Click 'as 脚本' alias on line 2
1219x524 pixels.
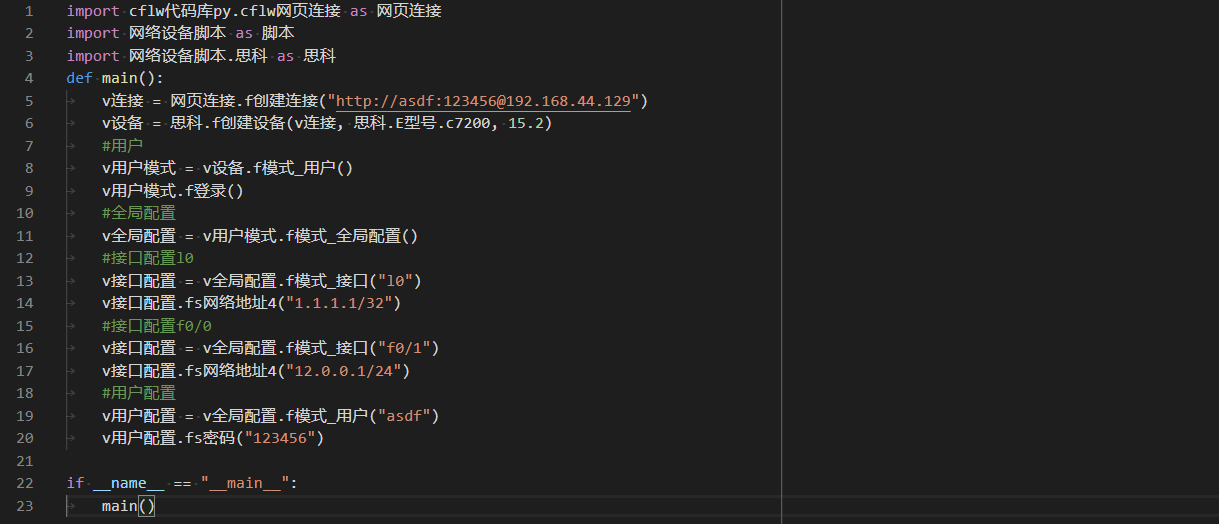coord(264,33)
